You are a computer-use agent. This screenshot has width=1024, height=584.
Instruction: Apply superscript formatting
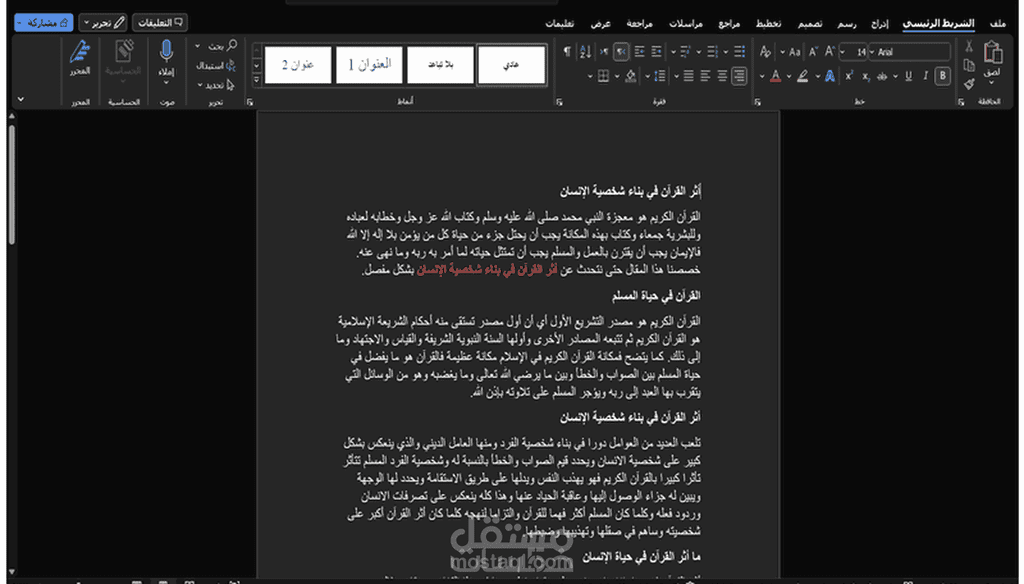(x=848, y=76)
